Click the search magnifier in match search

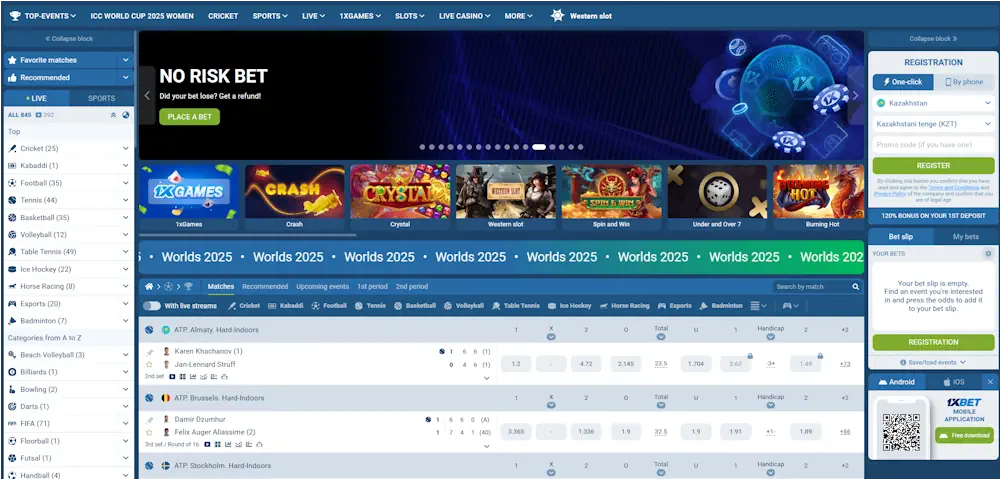(855, 287)
